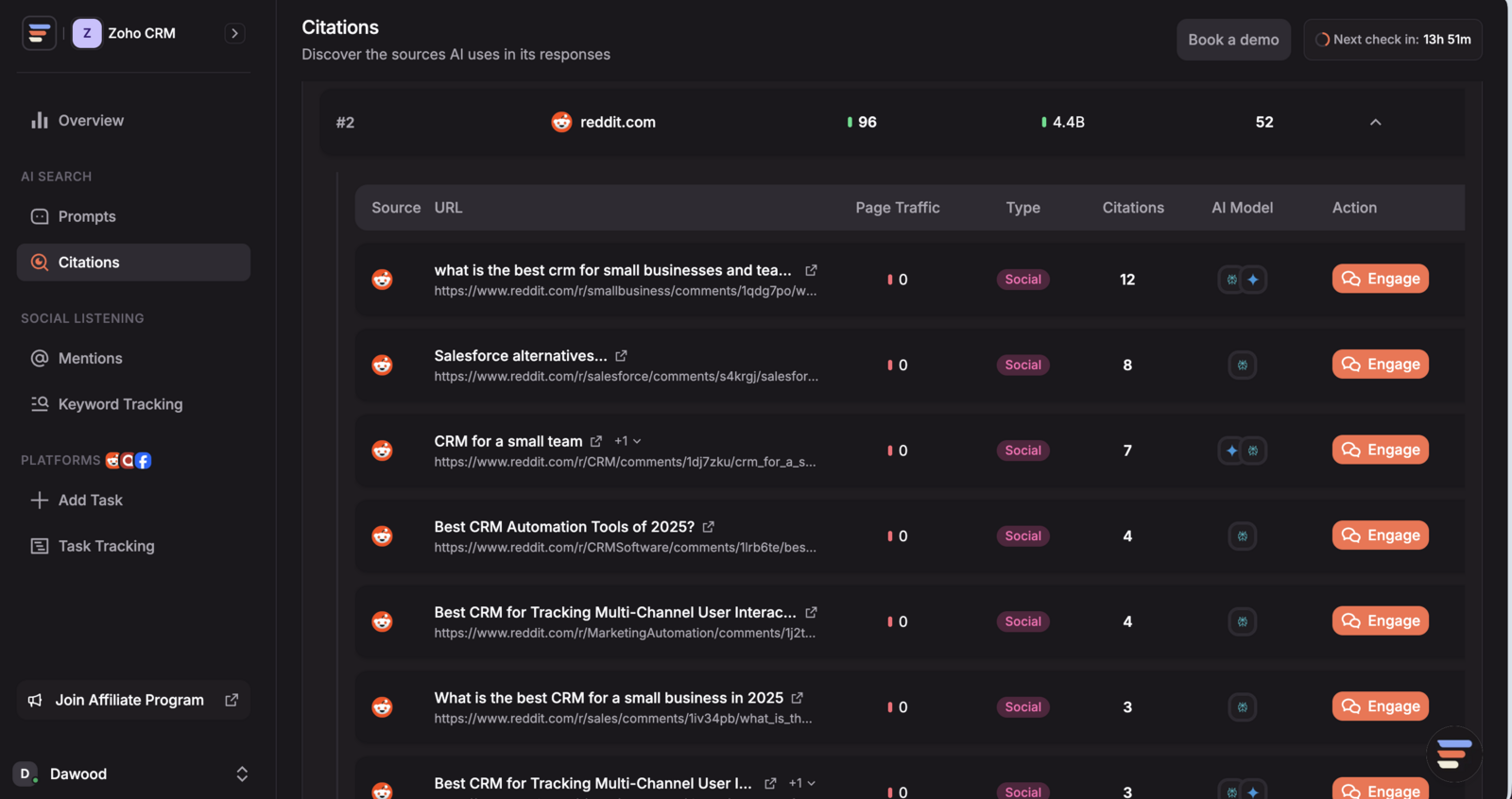1512x799 pixels.
Task: Sort by the Citations column header
Action: tap(1133, 208)
